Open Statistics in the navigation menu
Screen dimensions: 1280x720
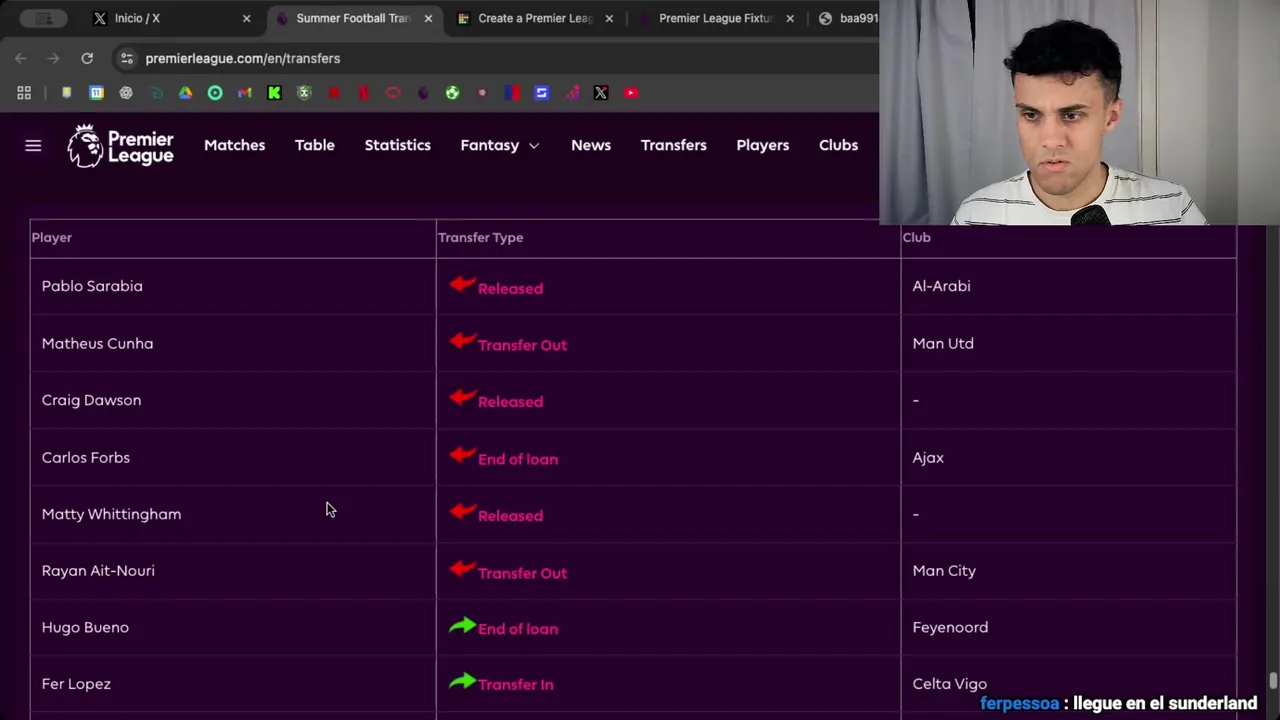[397, 145]
